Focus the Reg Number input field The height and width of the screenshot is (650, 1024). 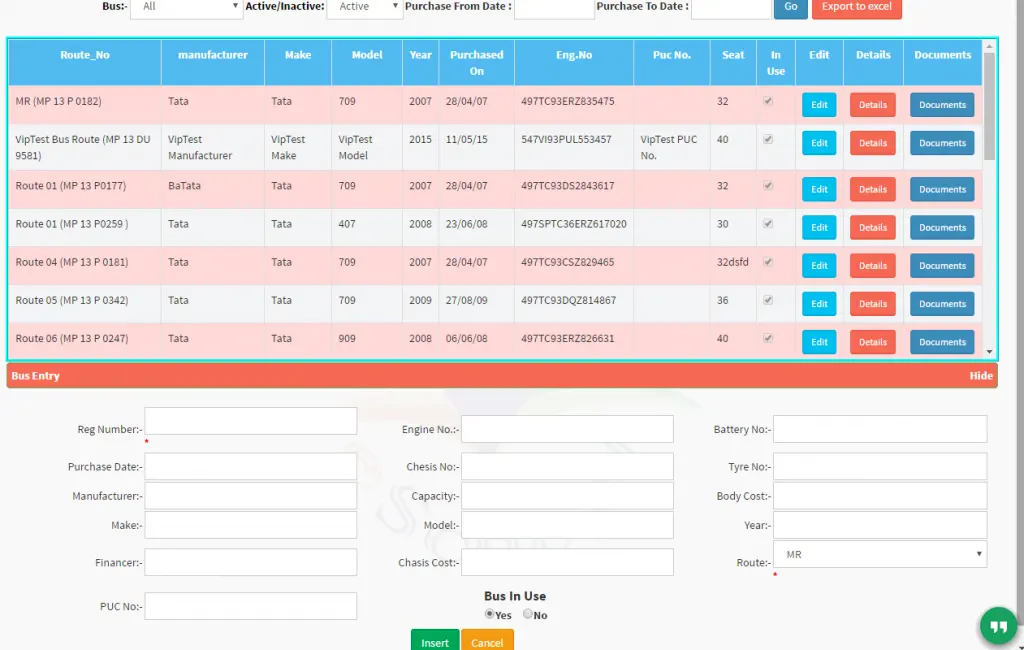[x=251, y=421]
